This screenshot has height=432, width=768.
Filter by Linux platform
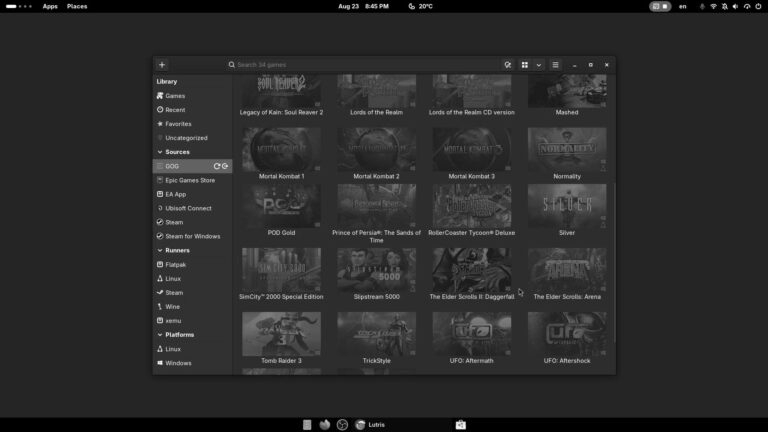192,349
